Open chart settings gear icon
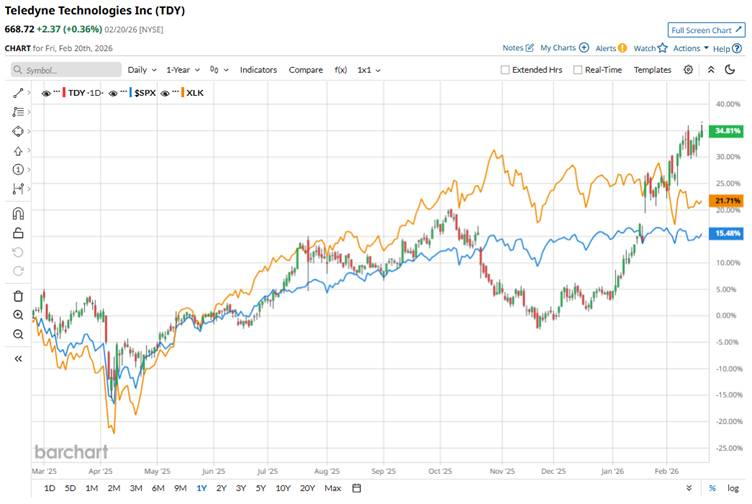 pyautogui.click(x=688, y=70)
